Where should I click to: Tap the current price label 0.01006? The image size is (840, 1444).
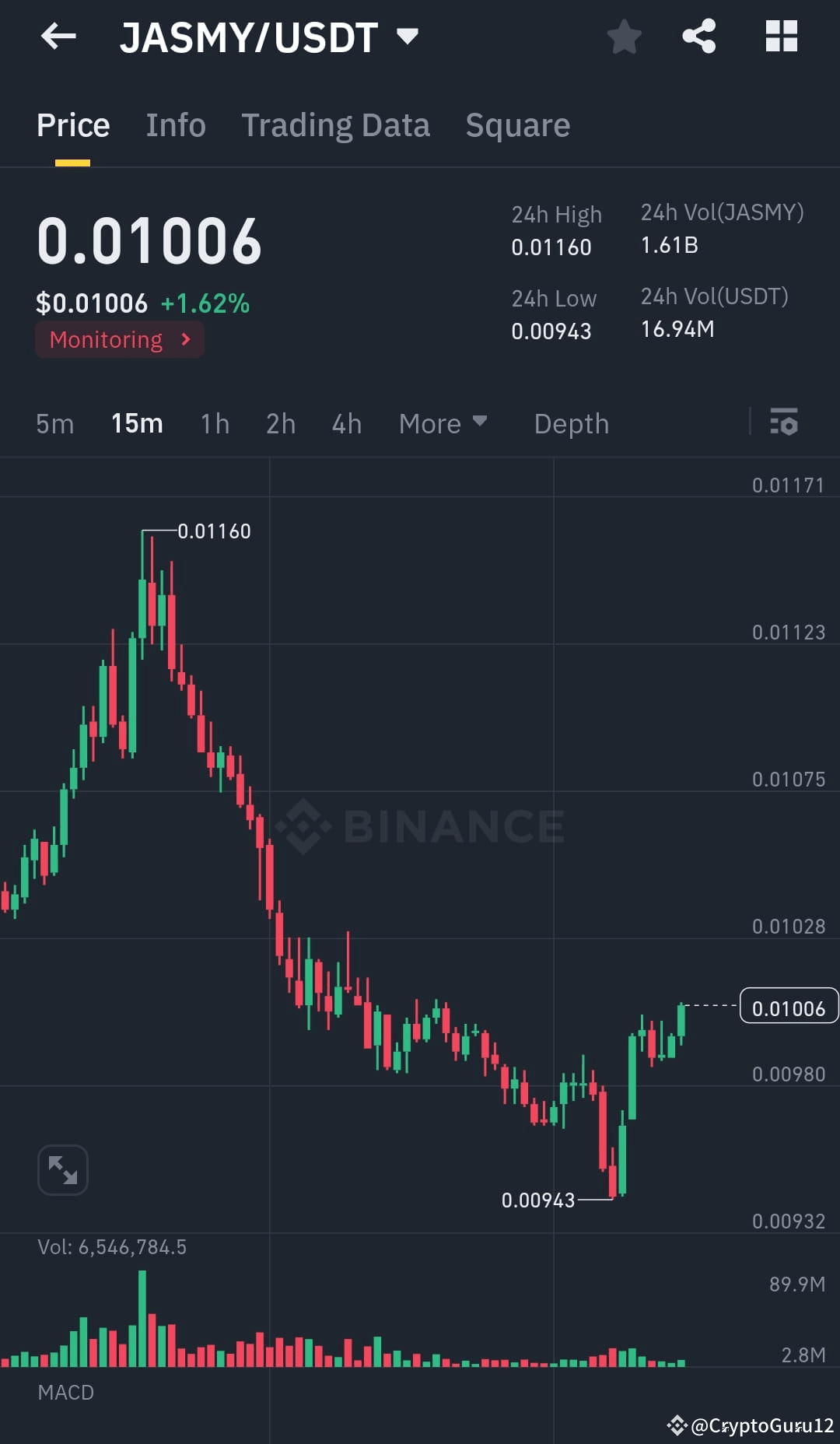click(x=788, y=1007)
